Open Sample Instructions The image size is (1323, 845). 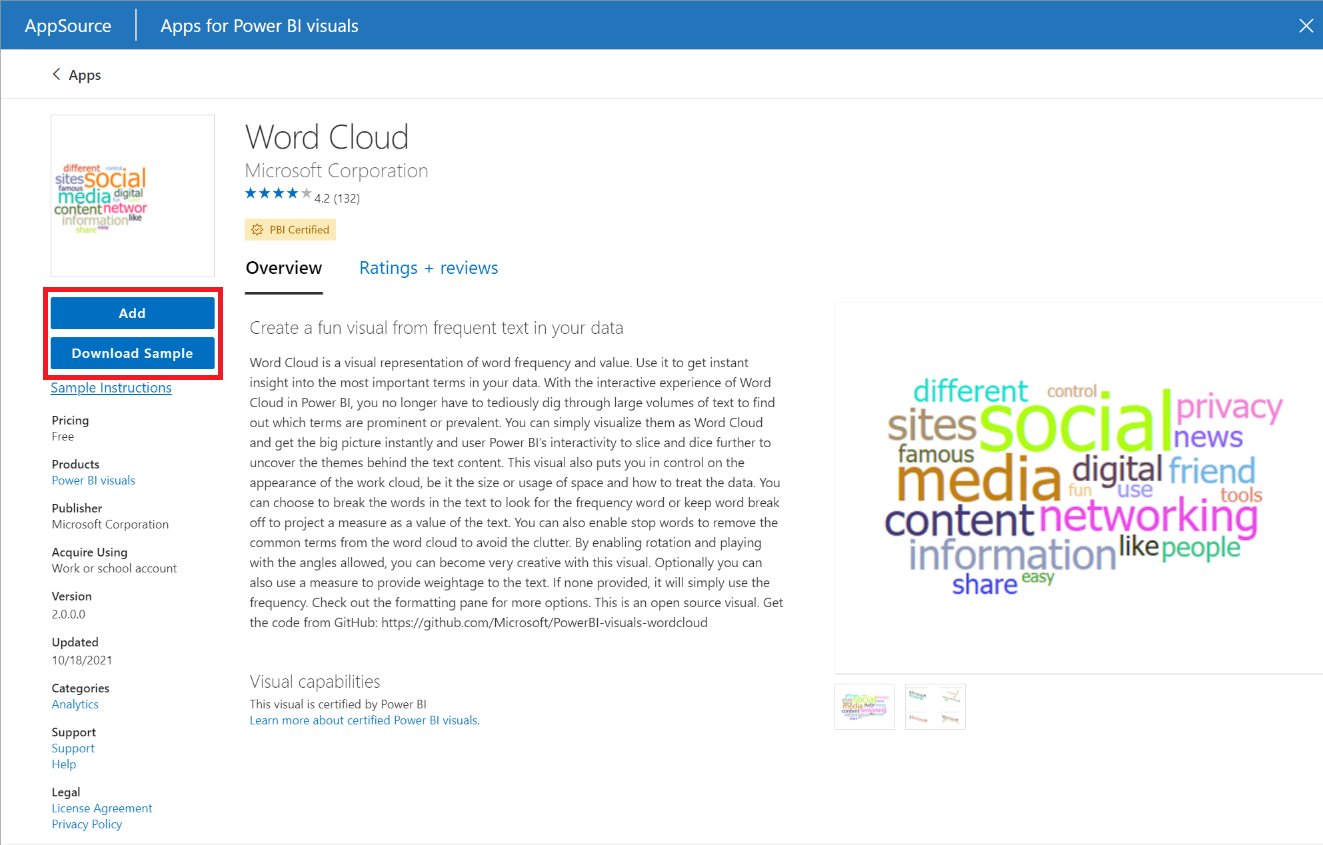click(x=111, y=387)
